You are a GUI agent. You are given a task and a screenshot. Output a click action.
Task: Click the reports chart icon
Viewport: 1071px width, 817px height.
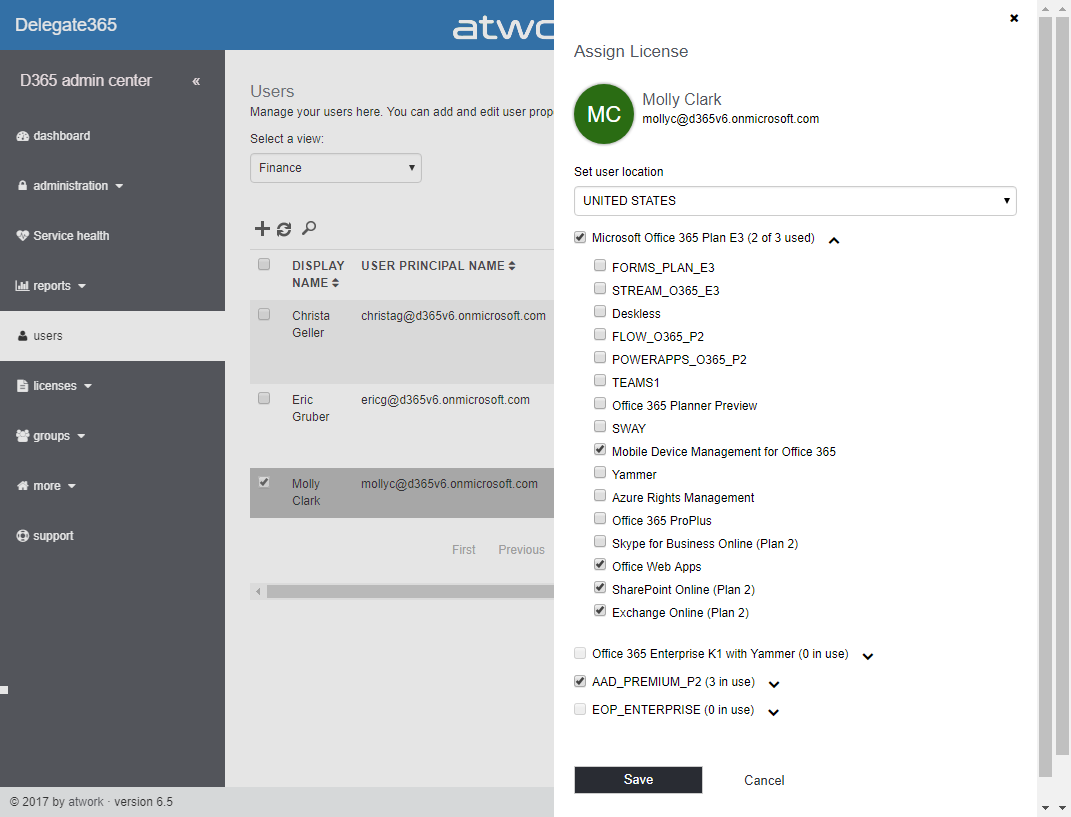point(23,286)
